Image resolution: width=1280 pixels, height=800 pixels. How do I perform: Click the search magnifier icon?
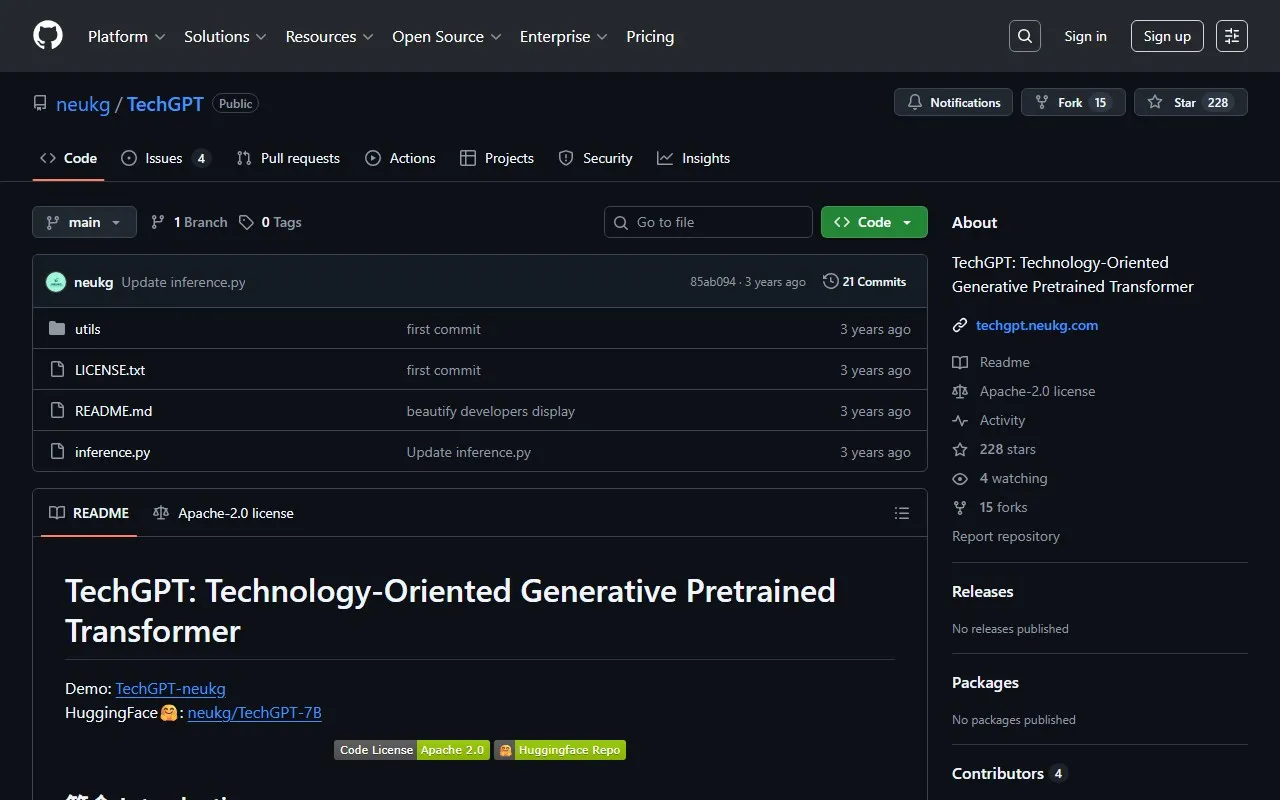1025,36
